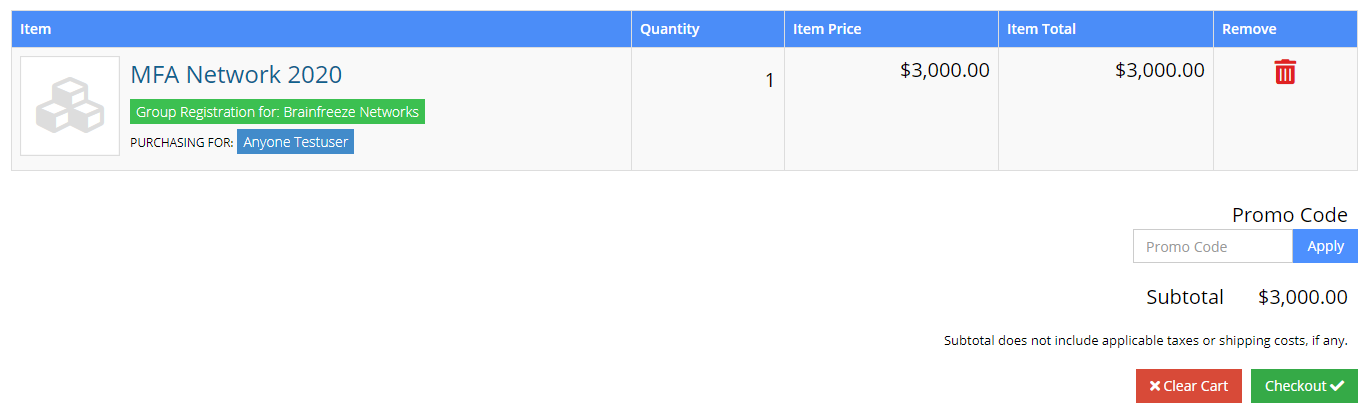Click the Item Price column header
This screenshot has height=418, width=1371.
826,29
